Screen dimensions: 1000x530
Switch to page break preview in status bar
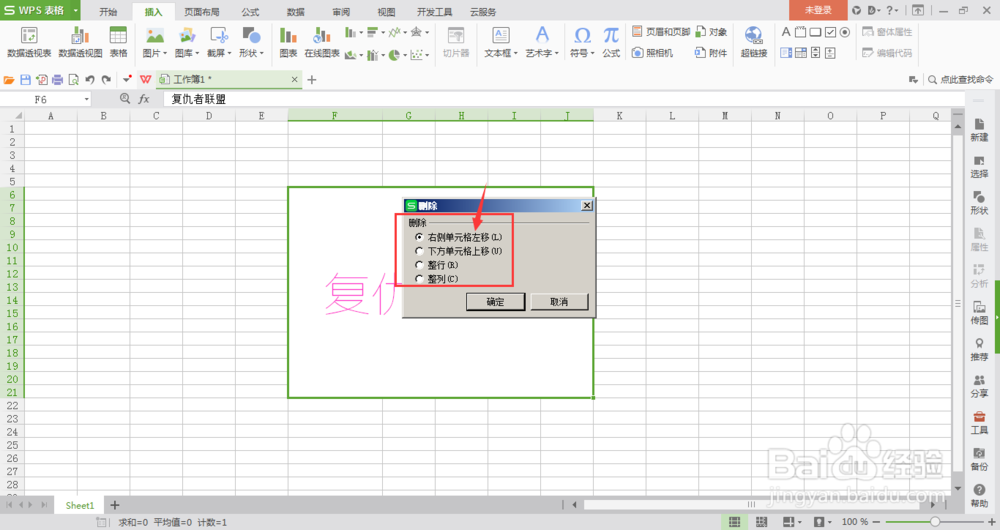pyautogui.click(x=761, y=522)
